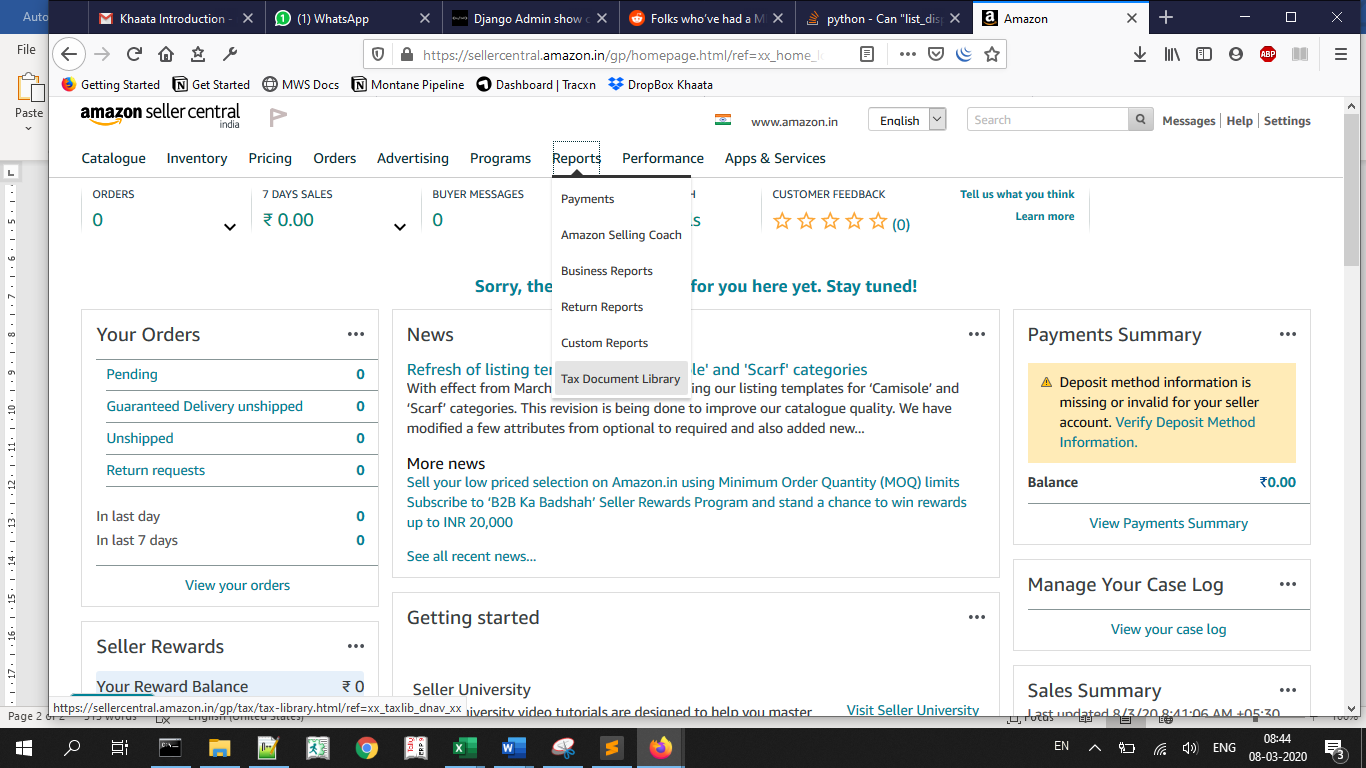
Task: Open the English language dropdown
Action: [907, 120]
